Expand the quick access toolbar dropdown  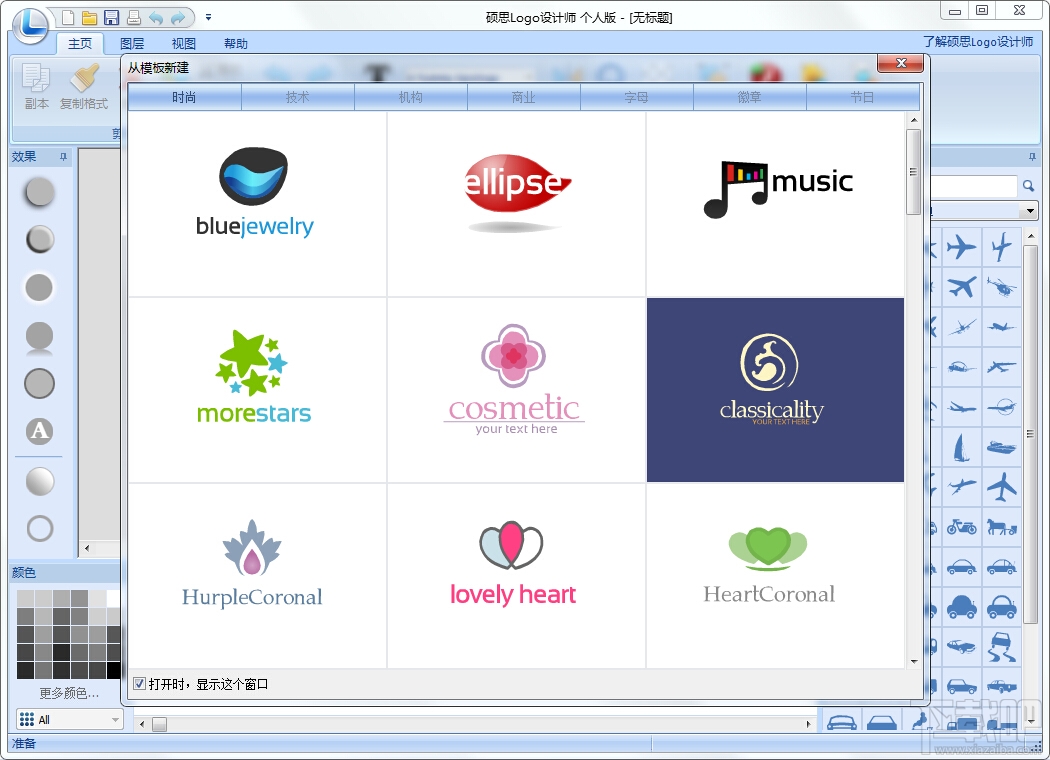pos(208,17)
